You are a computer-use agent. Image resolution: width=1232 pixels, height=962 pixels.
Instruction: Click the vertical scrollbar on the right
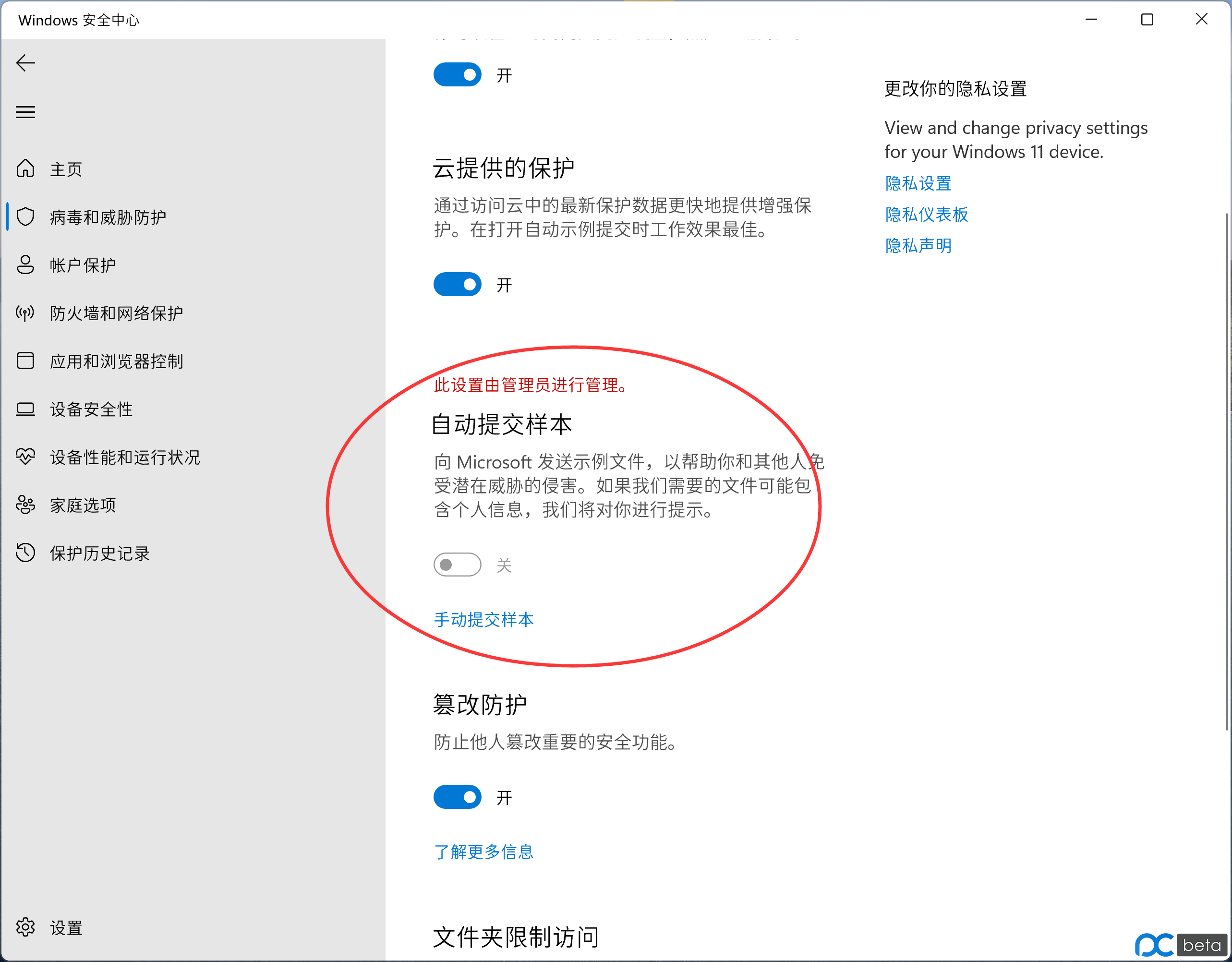point(1226,471)
